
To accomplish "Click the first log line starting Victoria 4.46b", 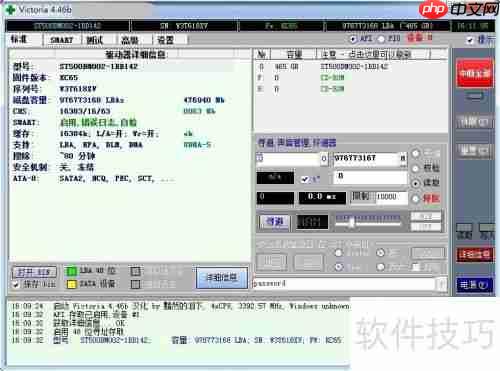I will 201,306.
